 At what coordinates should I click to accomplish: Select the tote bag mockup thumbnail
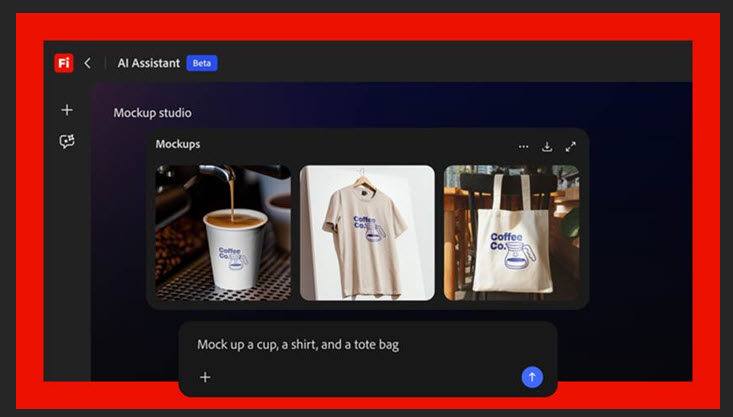(x=511, y=233)
